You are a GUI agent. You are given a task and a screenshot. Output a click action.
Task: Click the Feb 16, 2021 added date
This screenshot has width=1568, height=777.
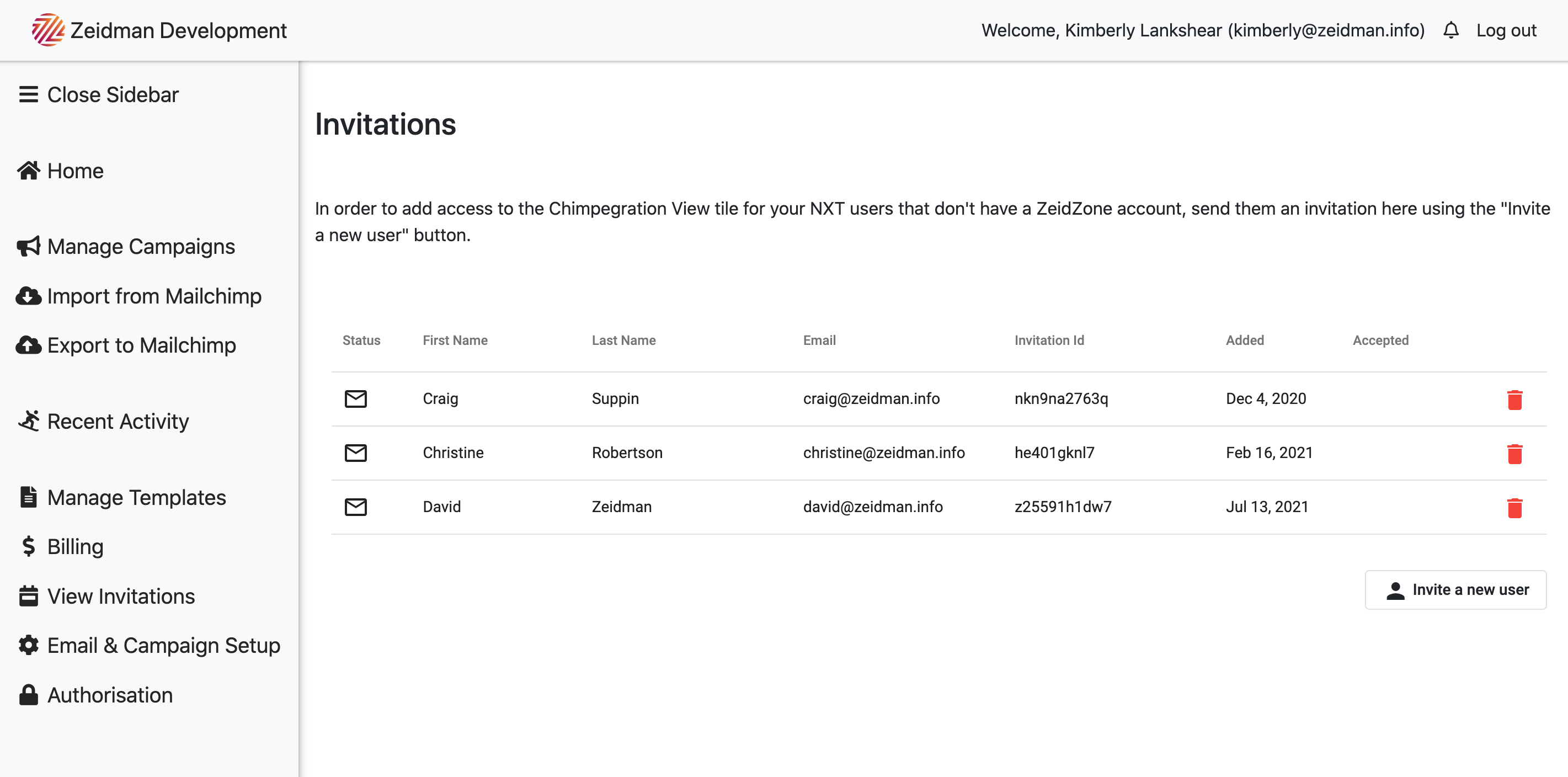tap(1269, 453)
